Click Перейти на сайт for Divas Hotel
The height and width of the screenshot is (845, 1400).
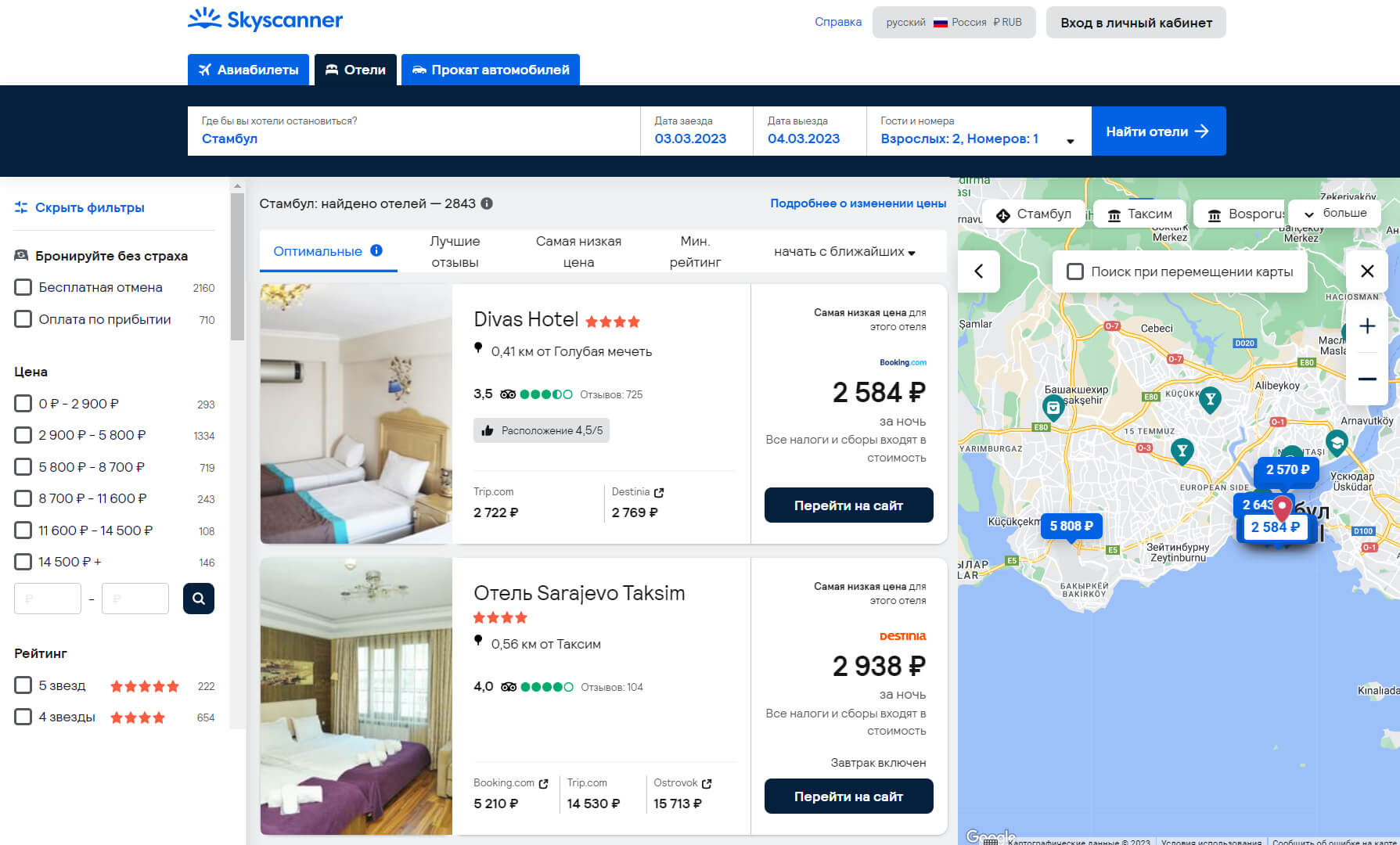click(848, 505)
